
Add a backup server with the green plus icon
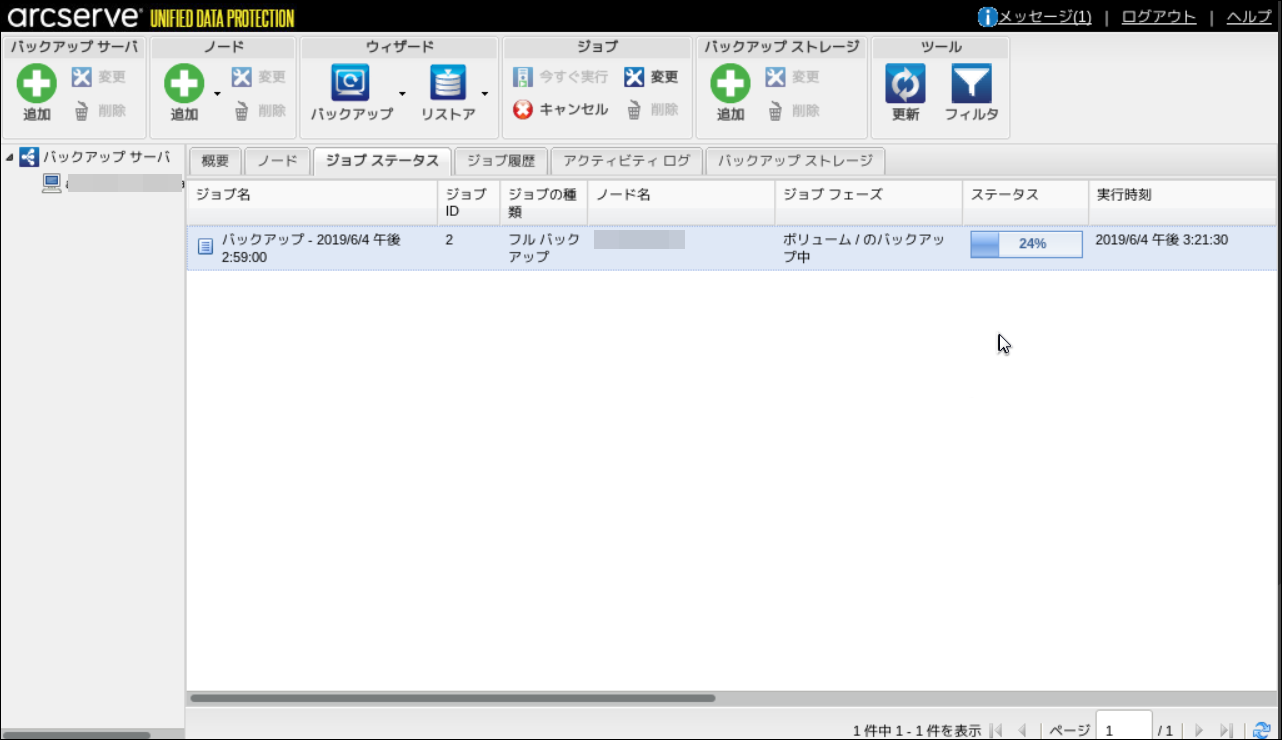(x=37, y=84)
